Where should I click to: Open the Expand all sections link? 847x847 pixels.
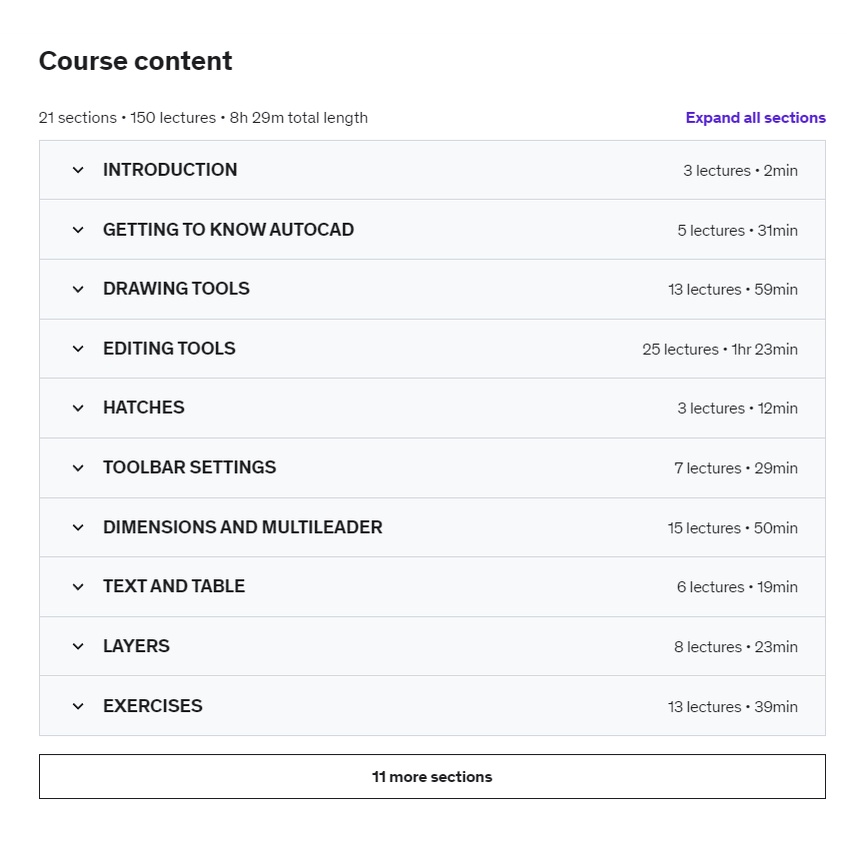click(x=755, y=118)
